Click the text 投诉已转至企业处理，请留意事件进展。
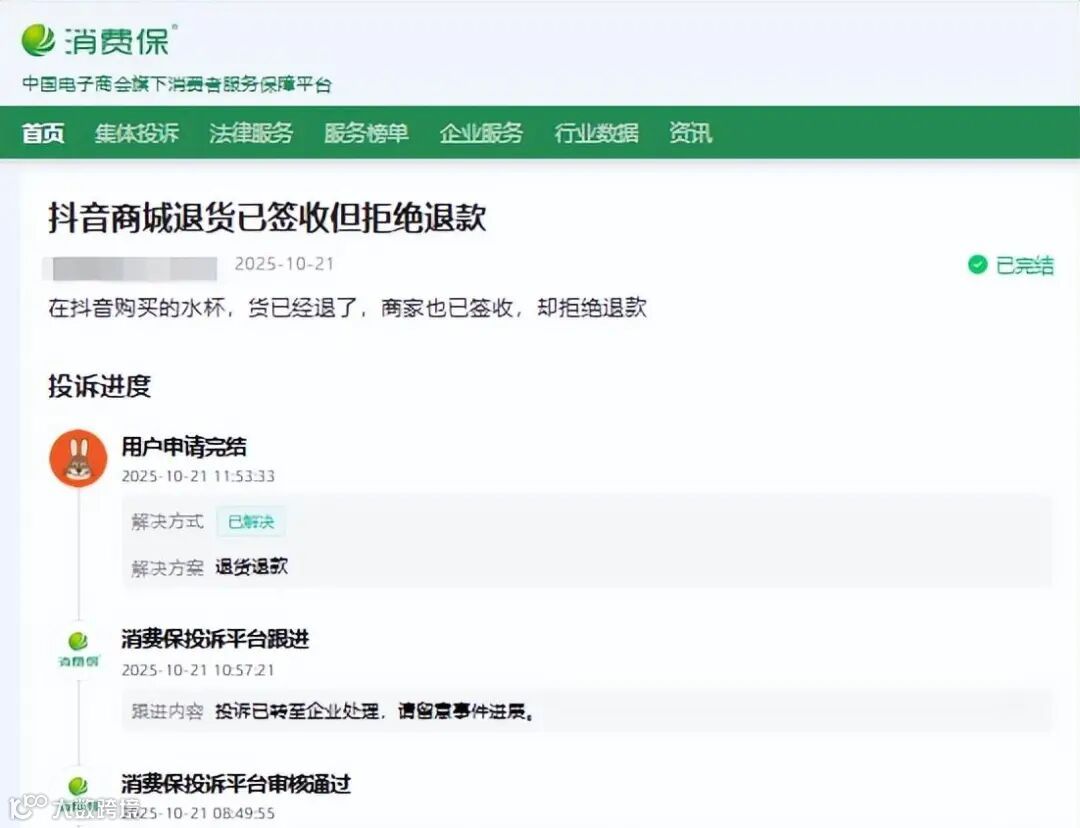 pos(375,711)
